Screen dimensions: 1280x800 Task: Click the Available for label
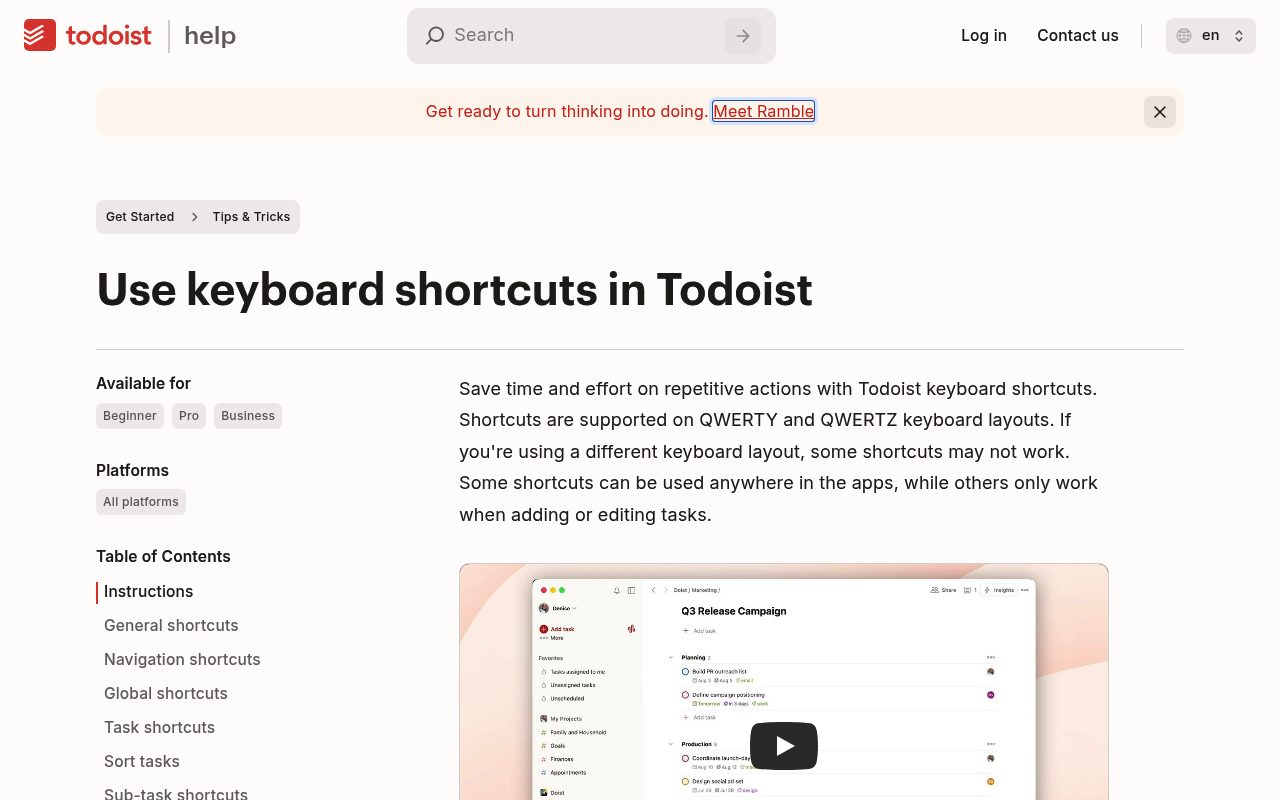click(x=143, y=383)
